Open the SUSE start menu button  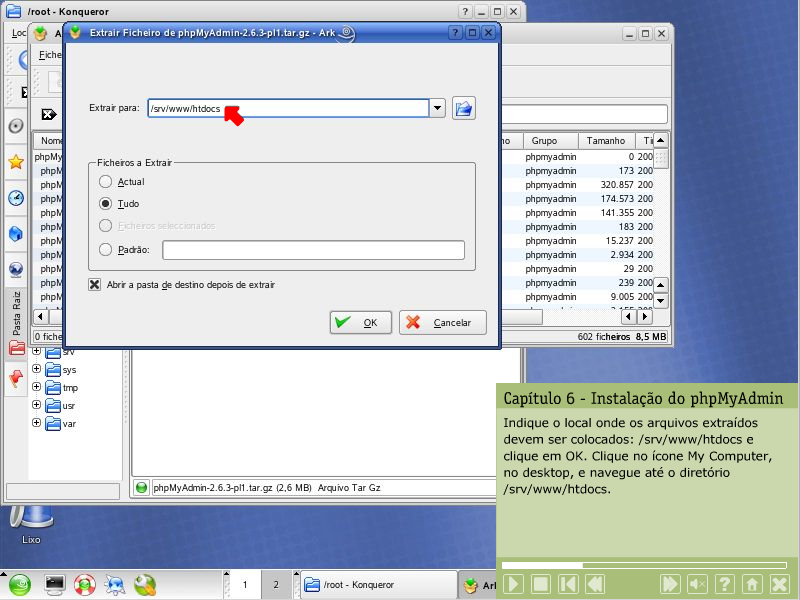[20, 584]
